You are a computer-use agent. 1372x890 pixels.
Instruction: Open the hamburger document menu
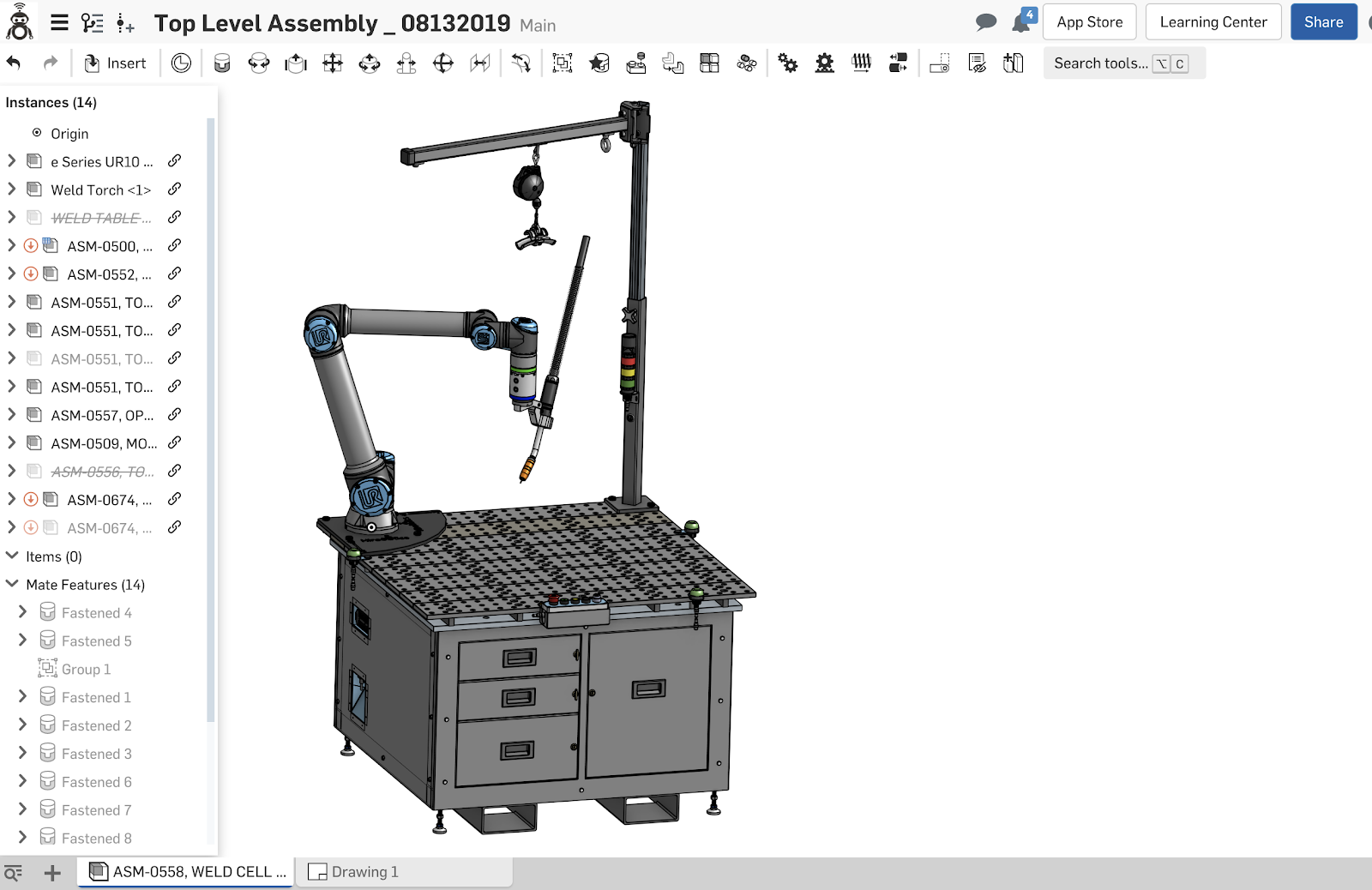[59, 23]
